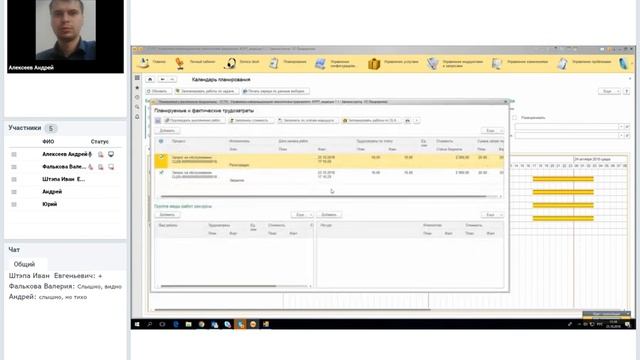Click the header icon of status column
The height and width of the screenshot is (360, 640).
click(x=161, y=141)
